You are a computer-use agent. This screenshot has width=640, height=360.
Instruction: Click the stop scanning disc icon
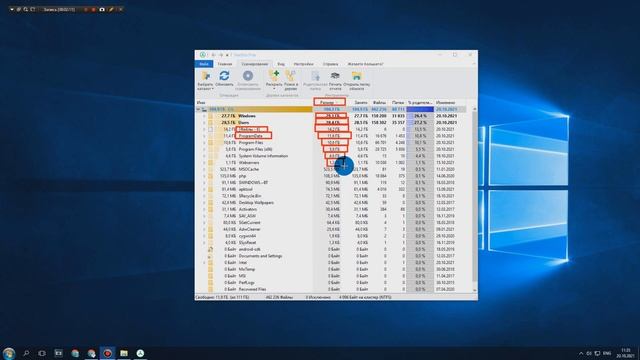248,76
